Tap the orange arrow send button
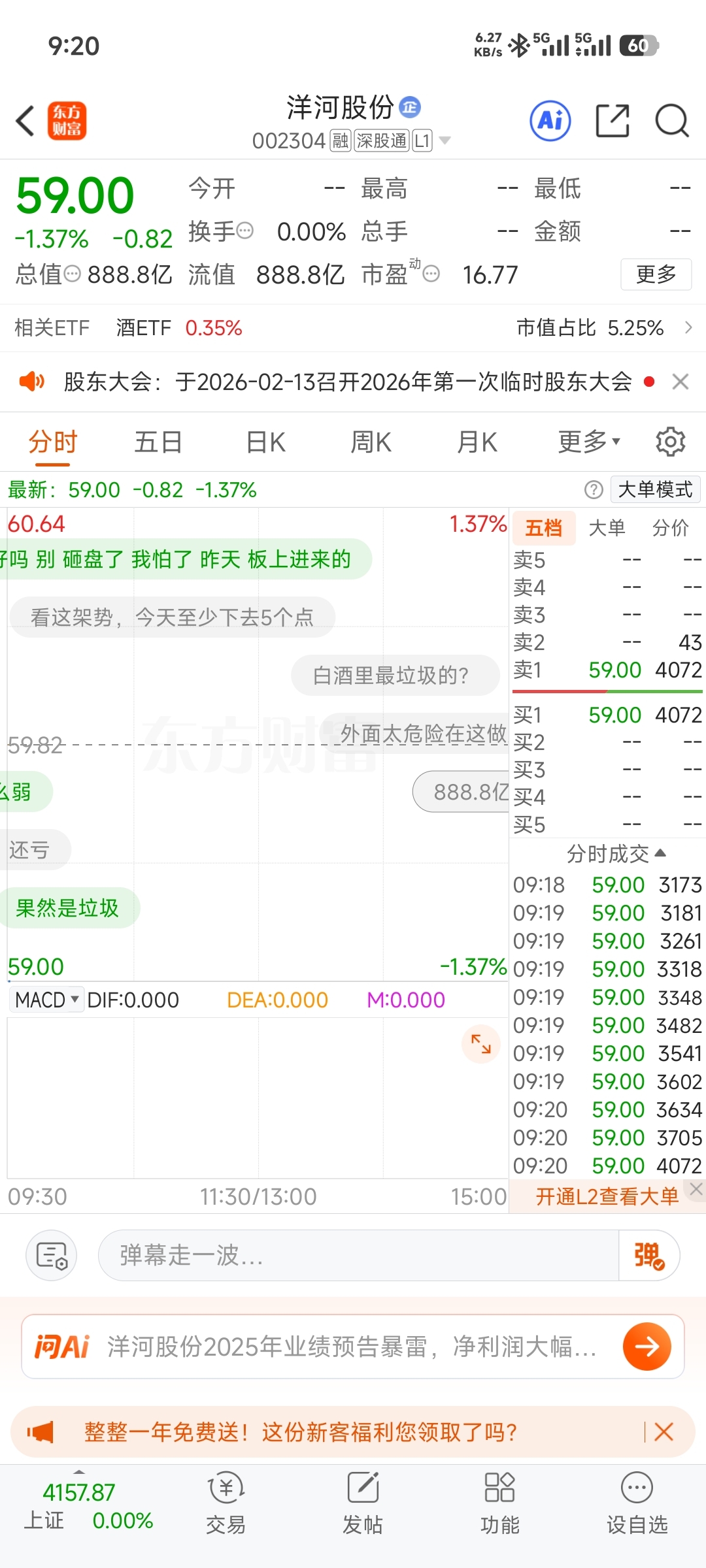The height and width of the screenshot is (1568, 706). tap(647, 1347)
